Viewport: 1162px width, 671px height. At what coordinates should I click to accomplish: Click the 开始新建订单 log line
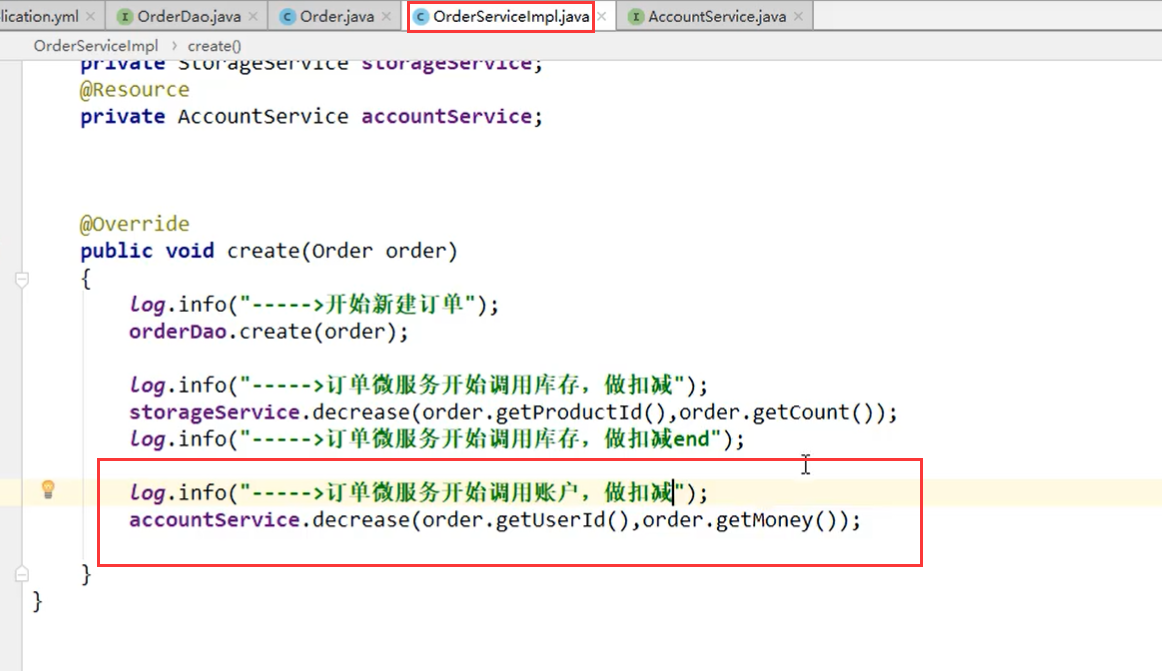314,305
